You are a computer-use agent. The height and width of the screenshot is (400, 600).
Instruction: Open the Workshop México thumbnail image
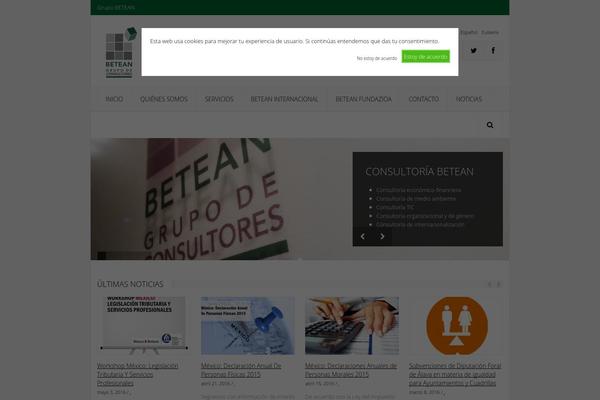[x=143, y=325]
